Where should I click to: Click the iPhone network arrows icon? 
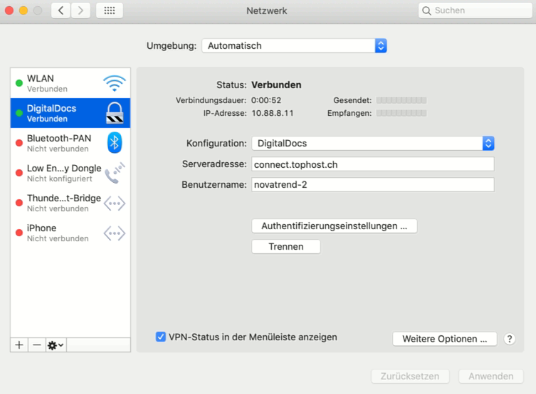tap(115, 233)
